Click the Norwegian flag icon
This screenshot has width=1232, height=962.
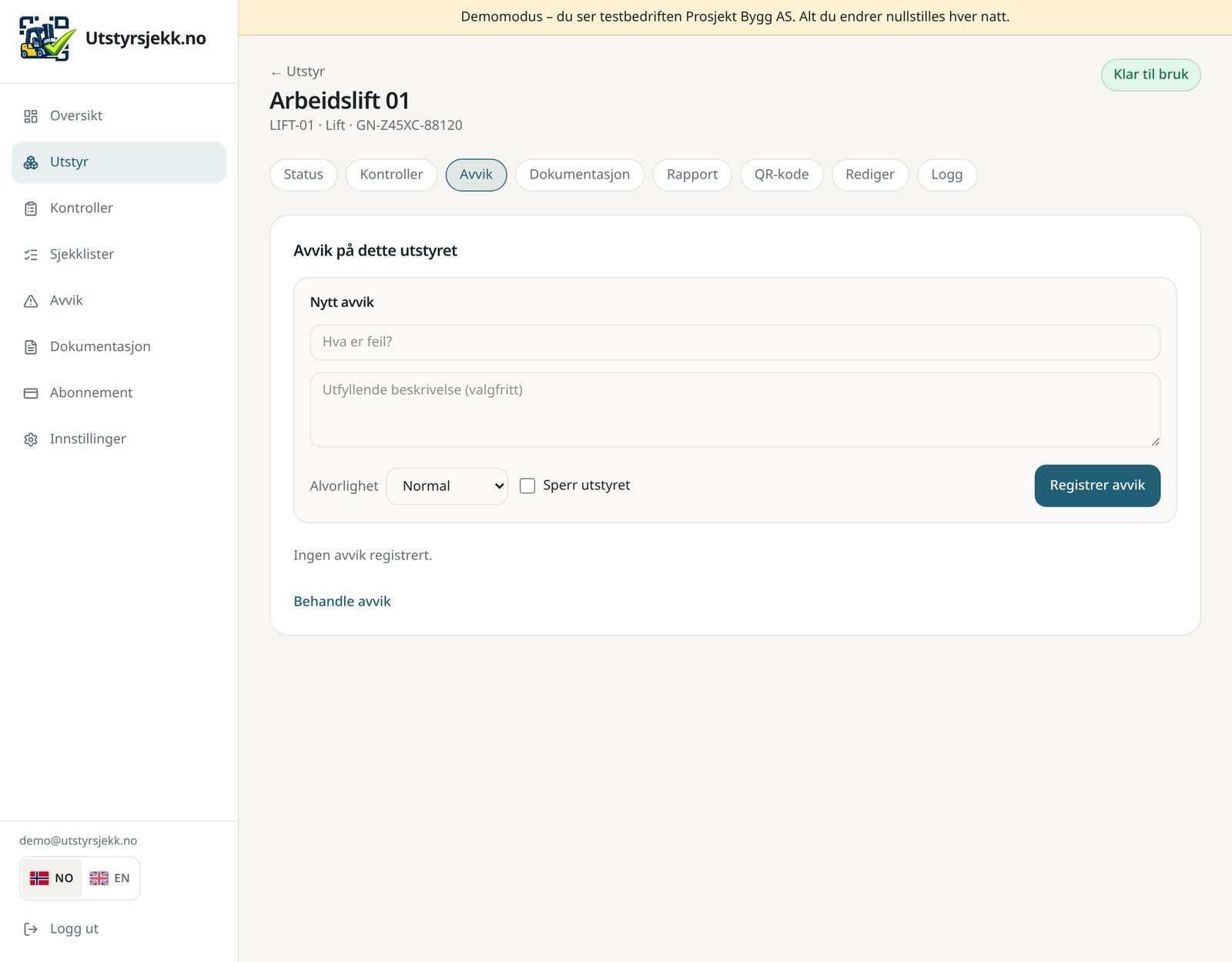point(39,878)
